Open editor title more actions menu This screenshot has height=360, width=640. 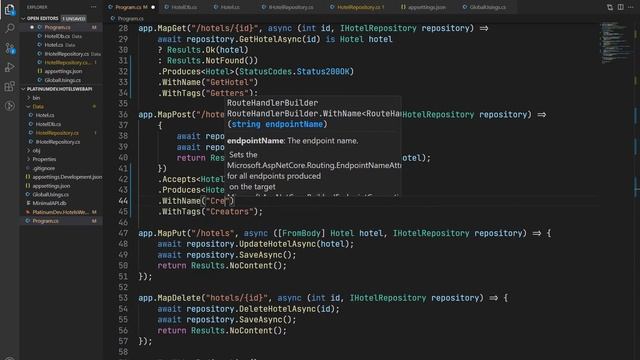click(631, 7)
